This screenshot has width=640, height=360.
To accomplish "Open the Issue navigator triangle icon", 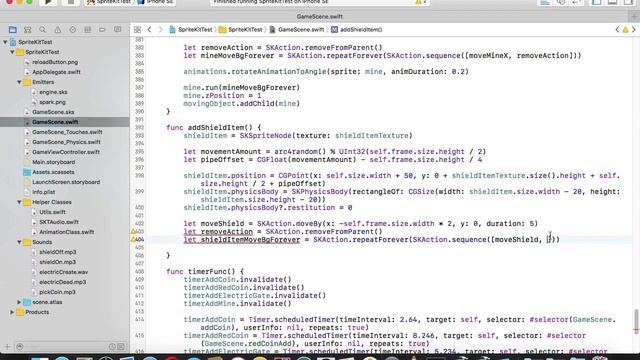I will tap(58, 30).
